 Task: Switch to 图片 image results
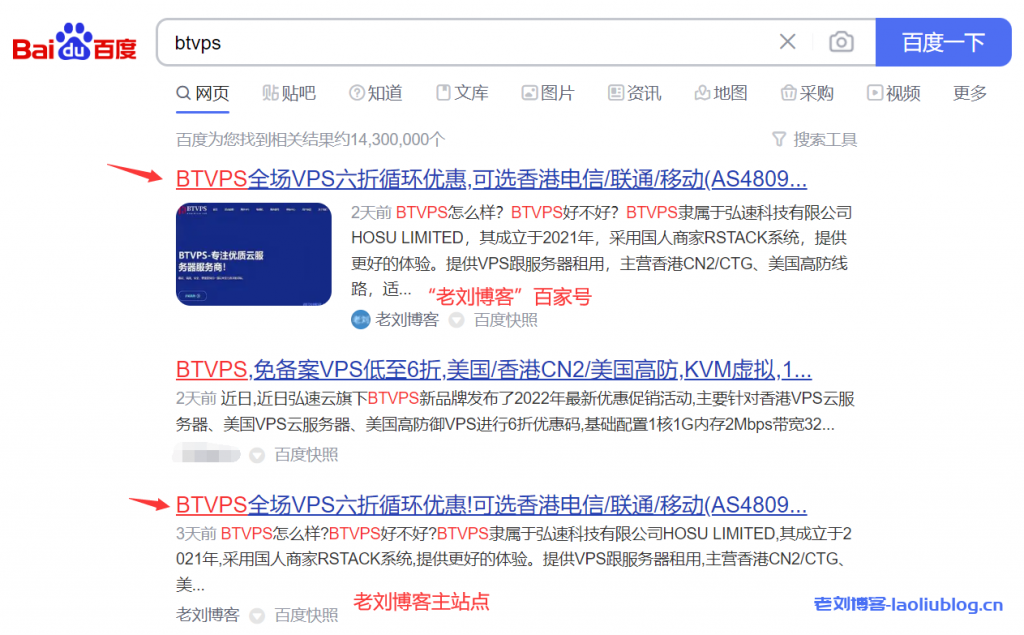(x=548, y=93)
